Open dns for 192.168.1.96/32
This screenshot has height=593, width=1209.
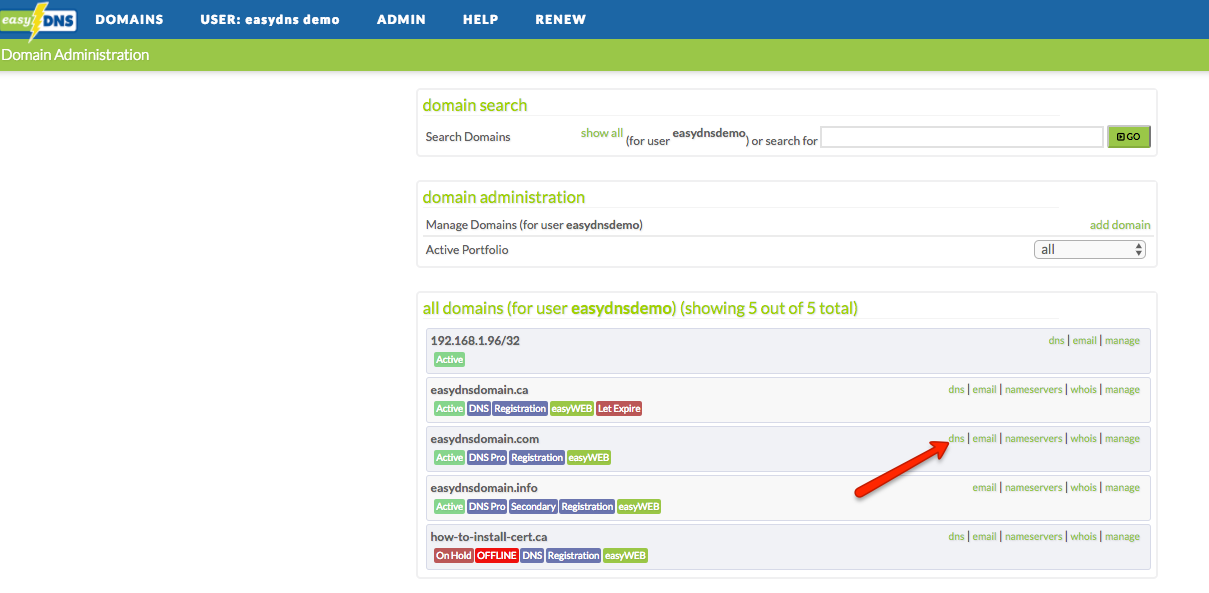1056,341
